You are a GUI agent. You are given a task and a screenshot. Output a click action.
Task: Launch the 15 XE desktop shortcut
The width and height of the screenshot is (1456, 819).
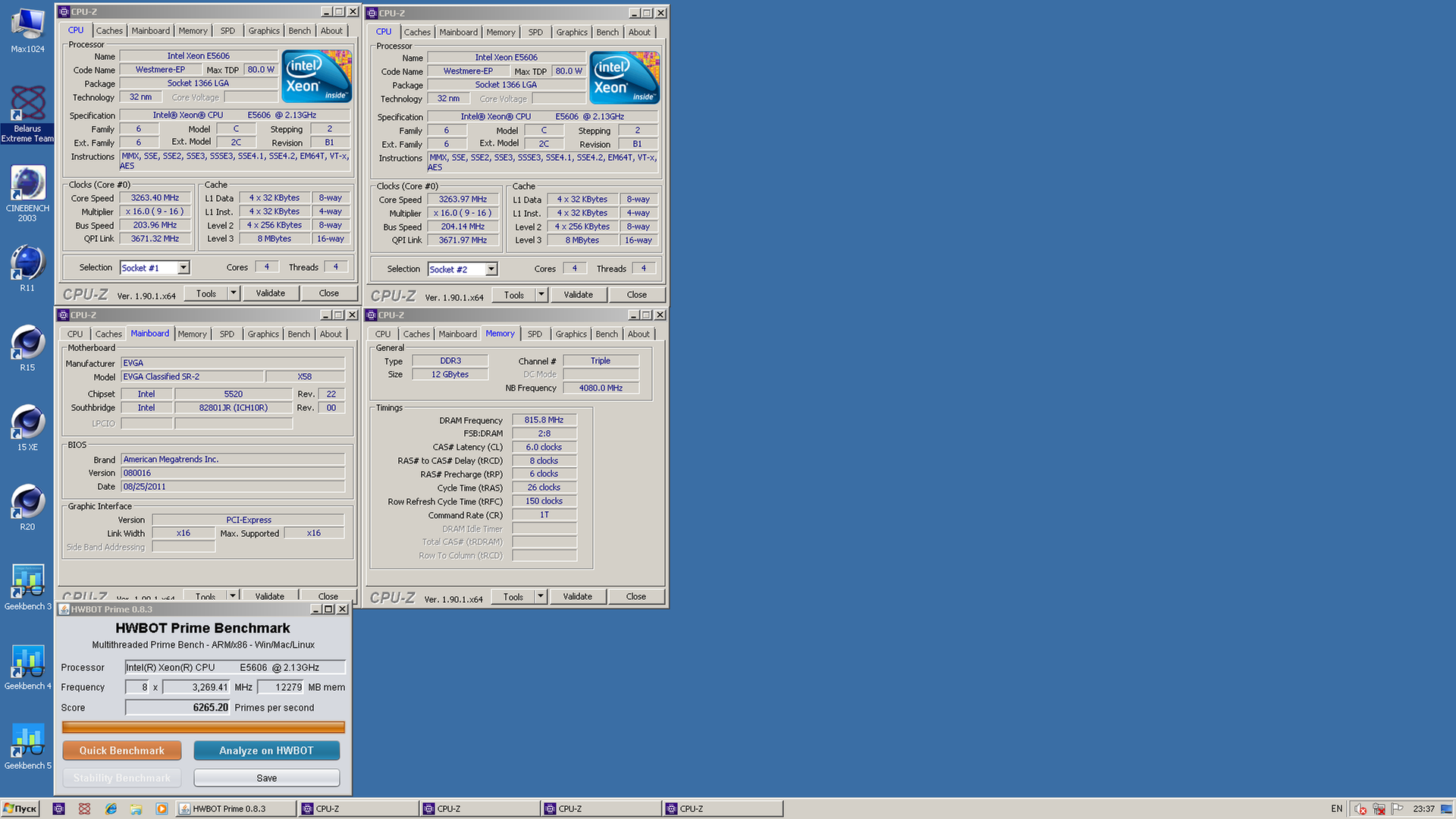point(27,427)
